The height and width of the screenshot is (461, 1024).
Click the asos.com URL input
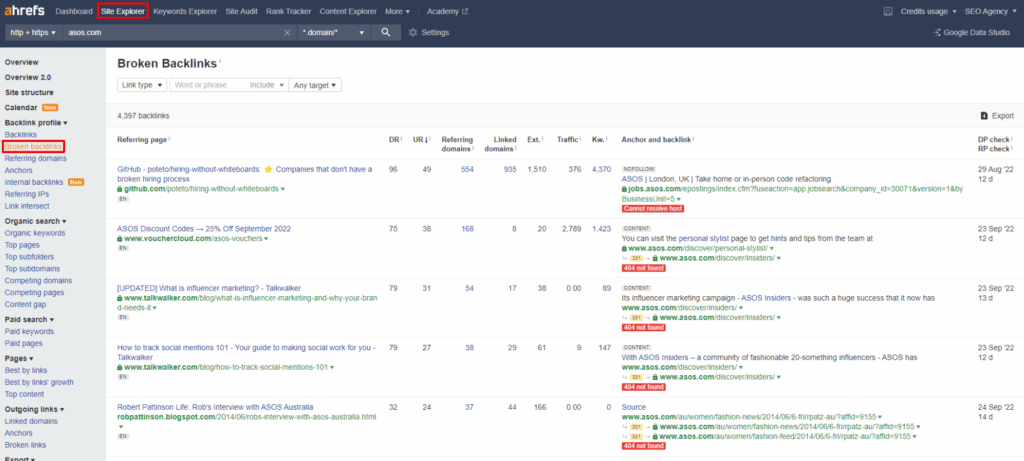(173, 32)
